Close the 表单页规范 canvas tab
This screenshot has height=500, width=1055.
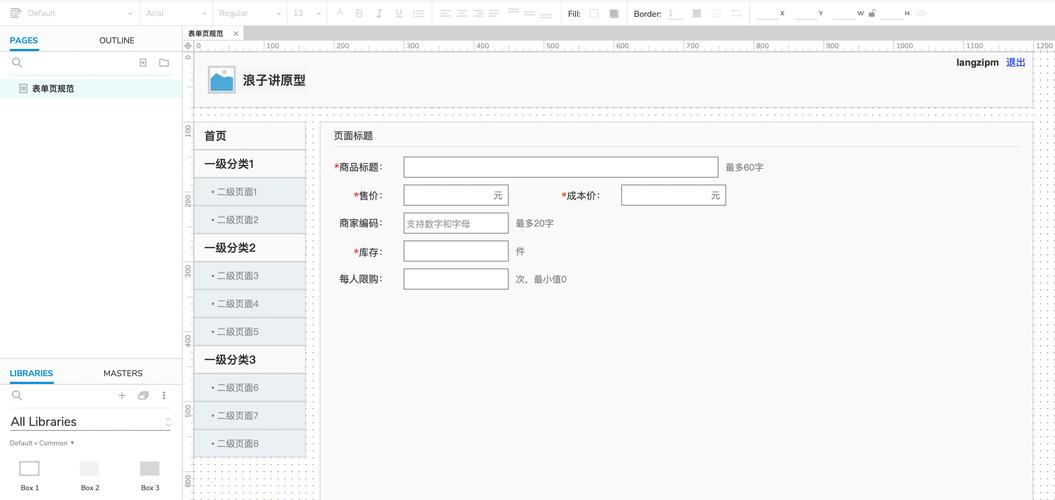(x=236, y=34)
